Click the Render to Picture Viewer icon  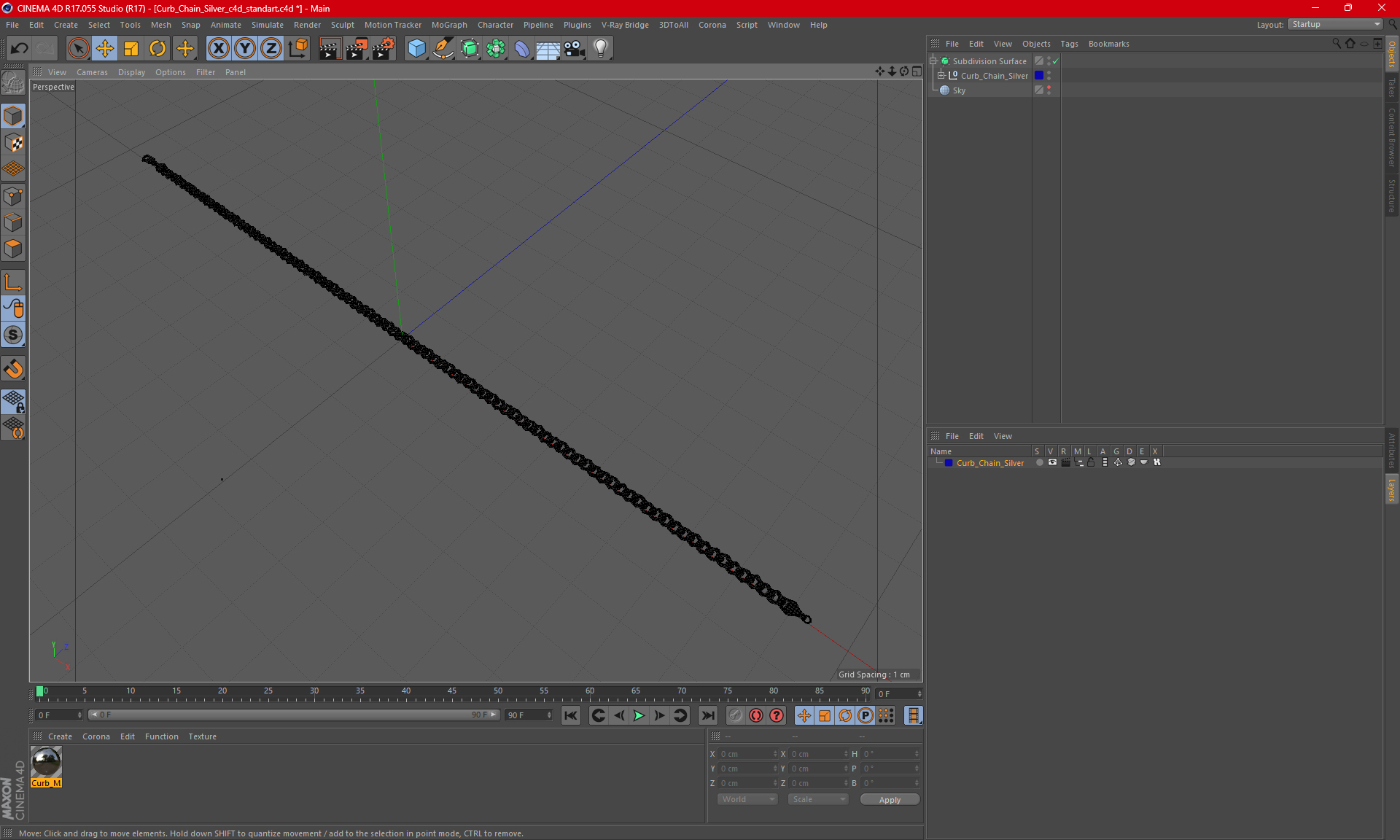357,49
